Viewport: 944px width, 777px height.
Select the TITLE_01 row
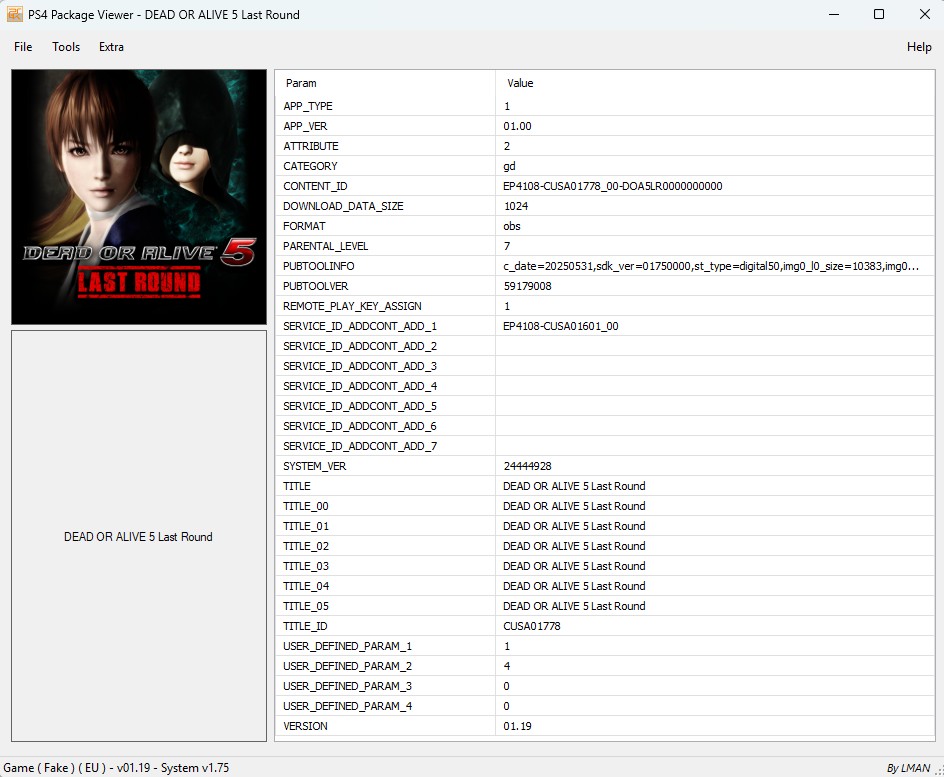[605, 526]
